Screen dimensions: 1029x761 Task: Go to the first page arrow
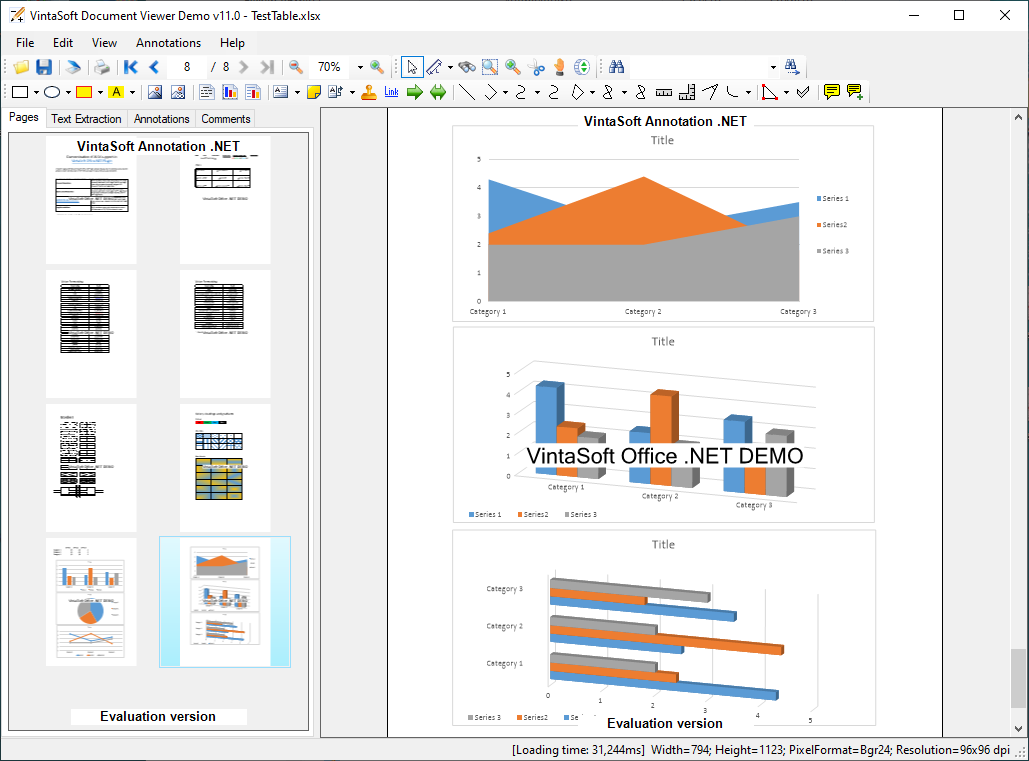[x=131, y=67]
